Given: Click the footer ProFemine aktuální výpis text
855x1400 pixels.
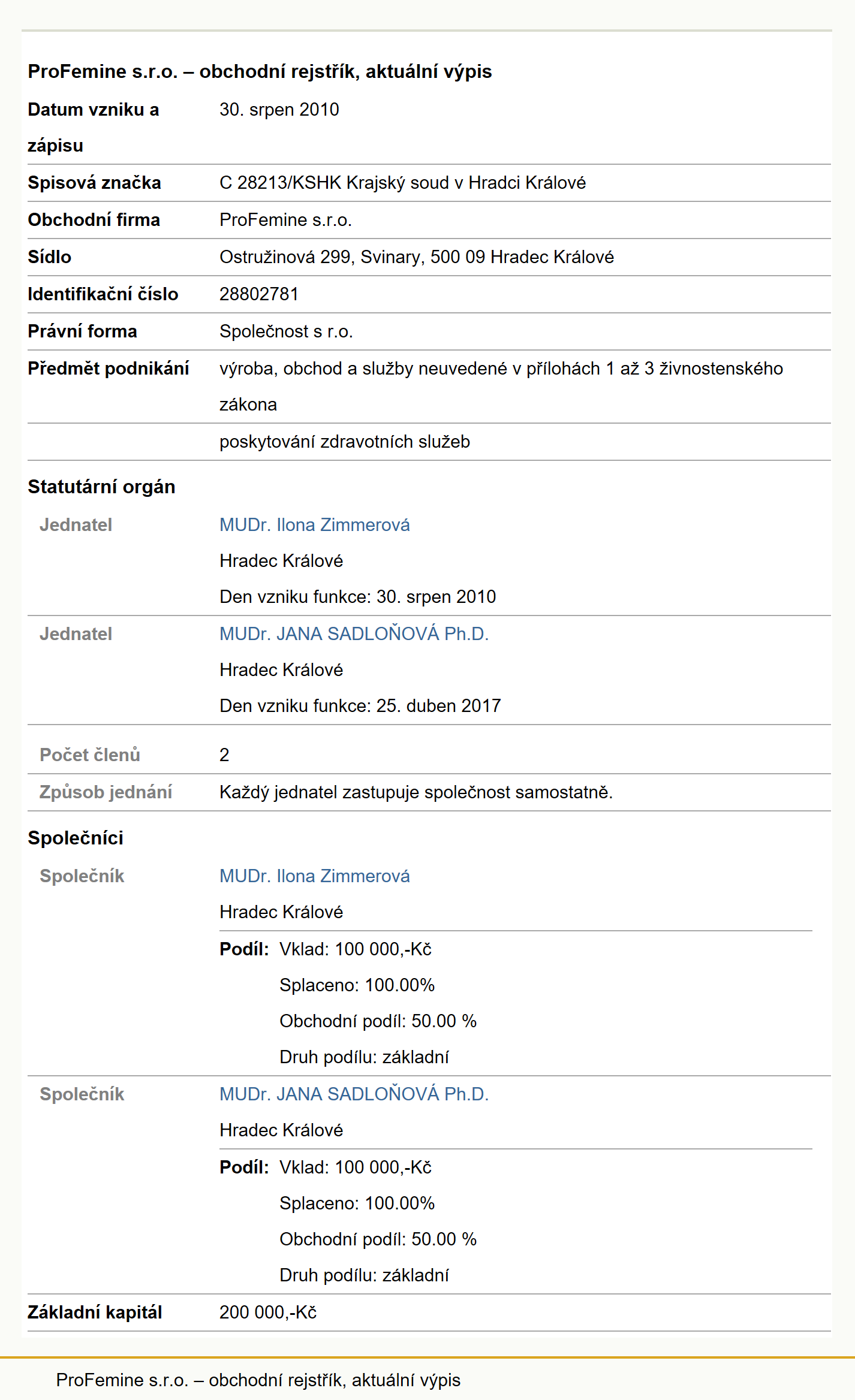Looking at the screenshot, I should pos(258,1380).
